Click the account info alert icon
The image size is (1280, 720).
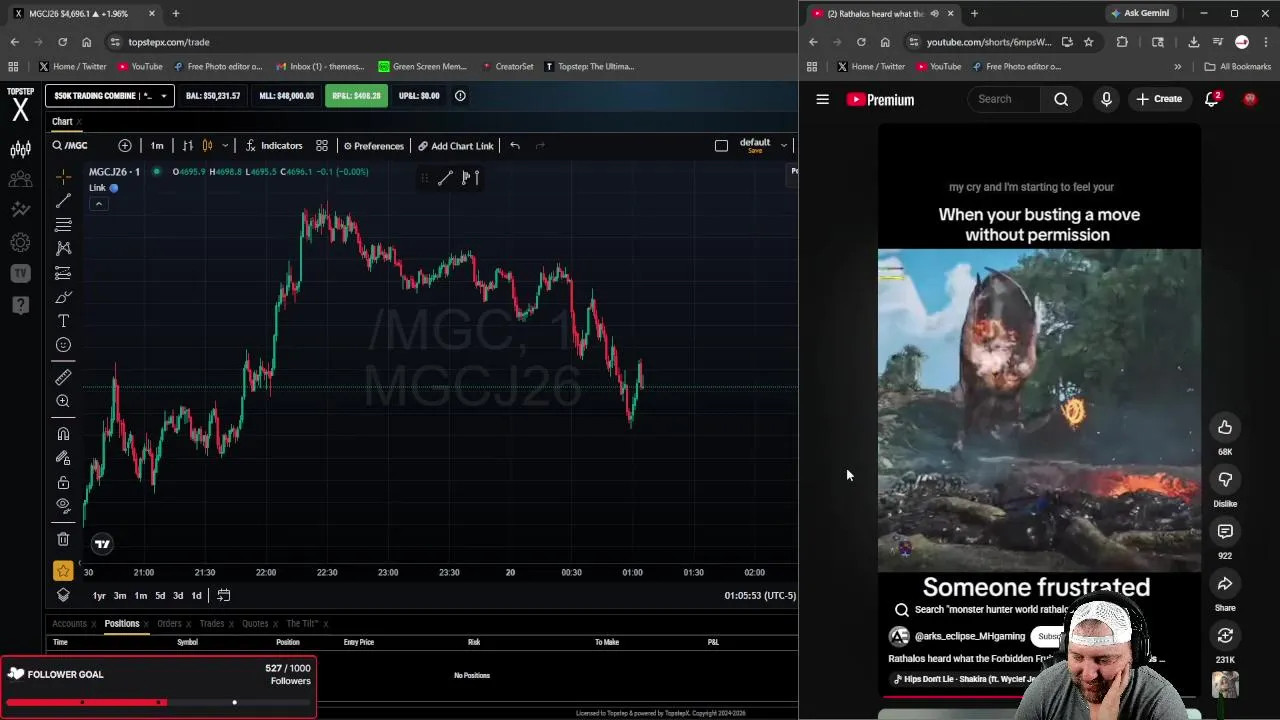coord(460,96)
